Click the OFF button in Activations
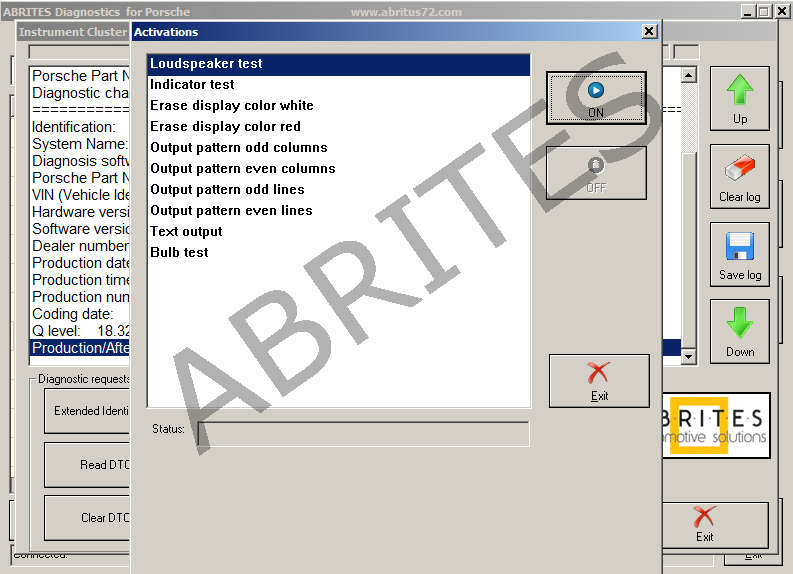 596,173
